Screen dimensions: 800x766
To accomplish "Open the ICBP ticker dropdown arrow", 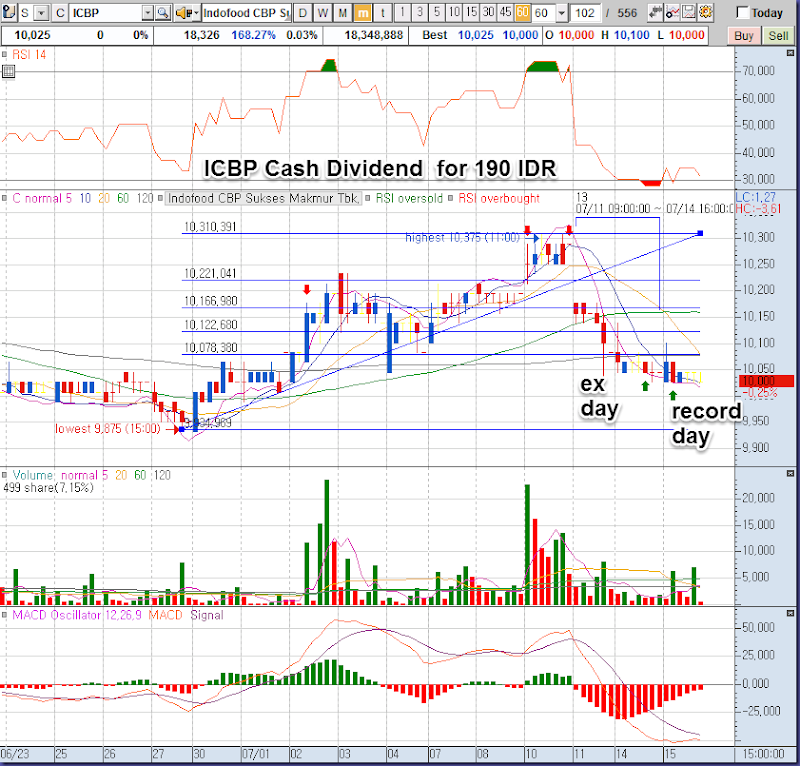I will tap(148, 13).
